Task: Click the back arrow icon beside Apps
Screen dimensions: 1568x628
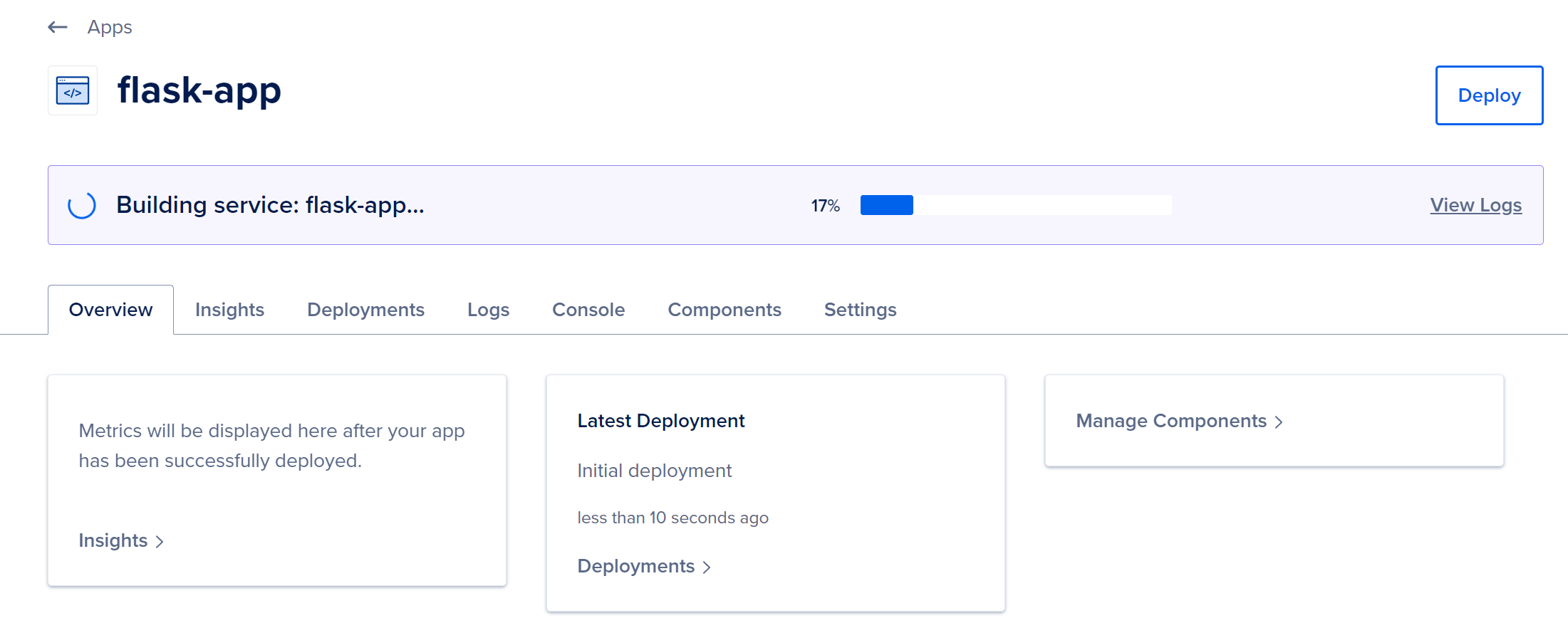Action: [58, 27]
